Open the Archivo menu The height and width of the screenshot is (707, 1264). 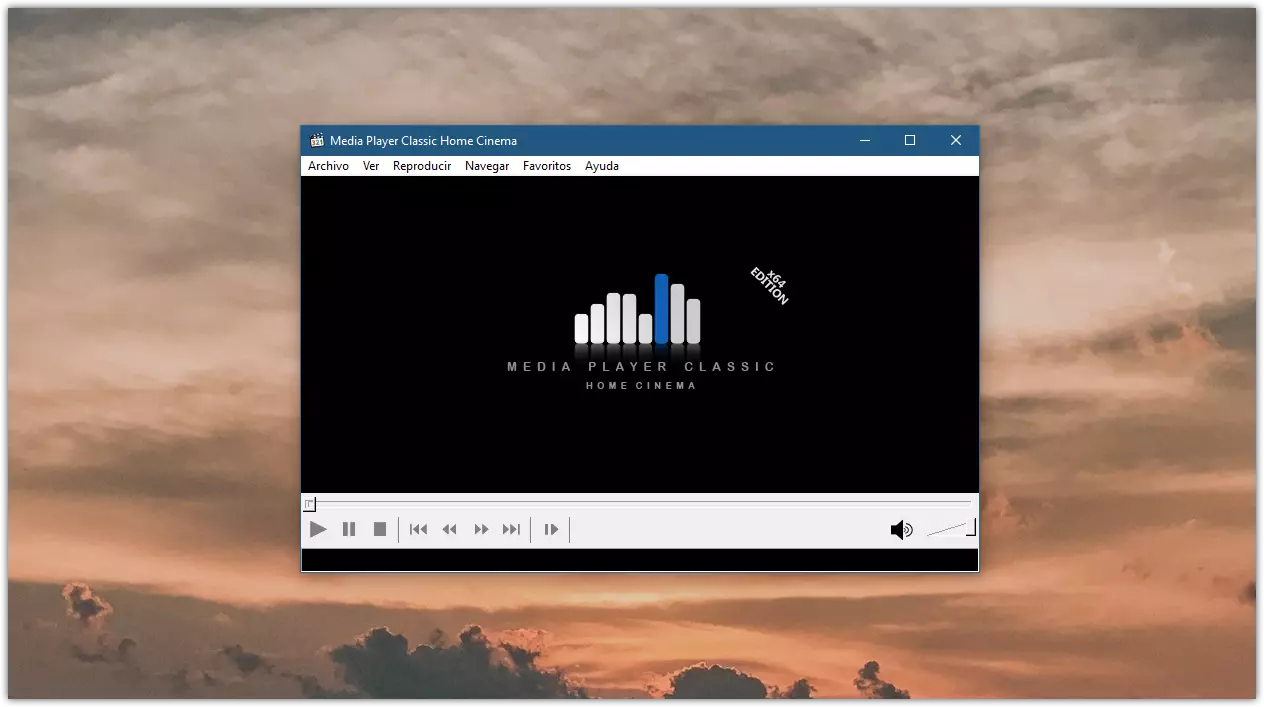pos(328,166)
